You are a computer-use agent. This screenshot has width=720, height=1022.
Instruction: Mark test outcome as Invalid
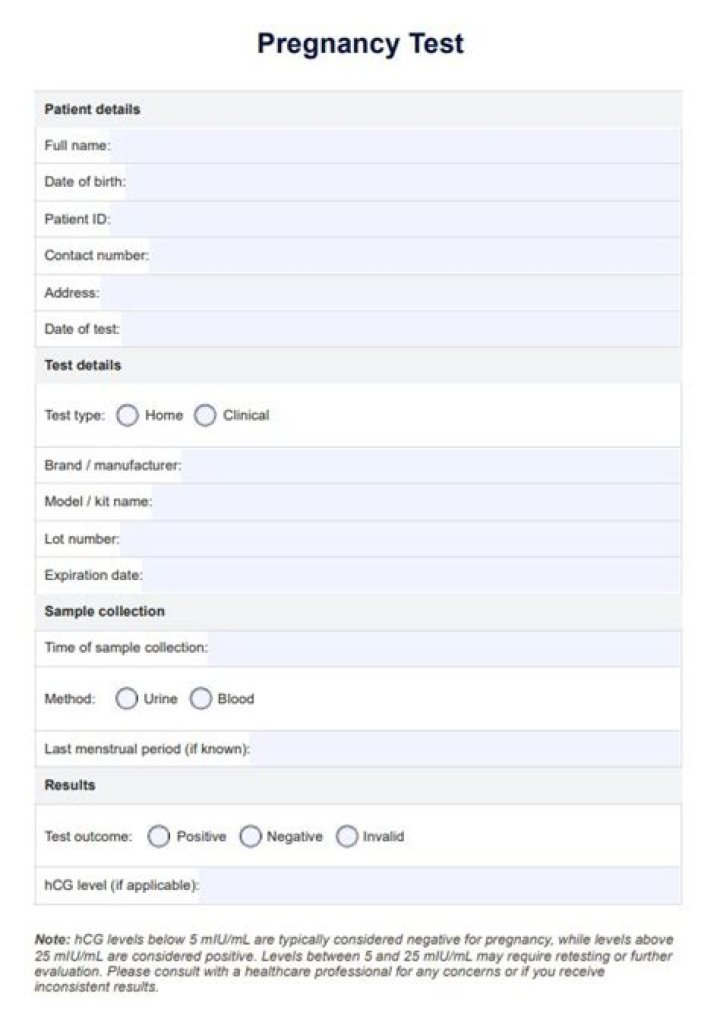coord(347,836)
